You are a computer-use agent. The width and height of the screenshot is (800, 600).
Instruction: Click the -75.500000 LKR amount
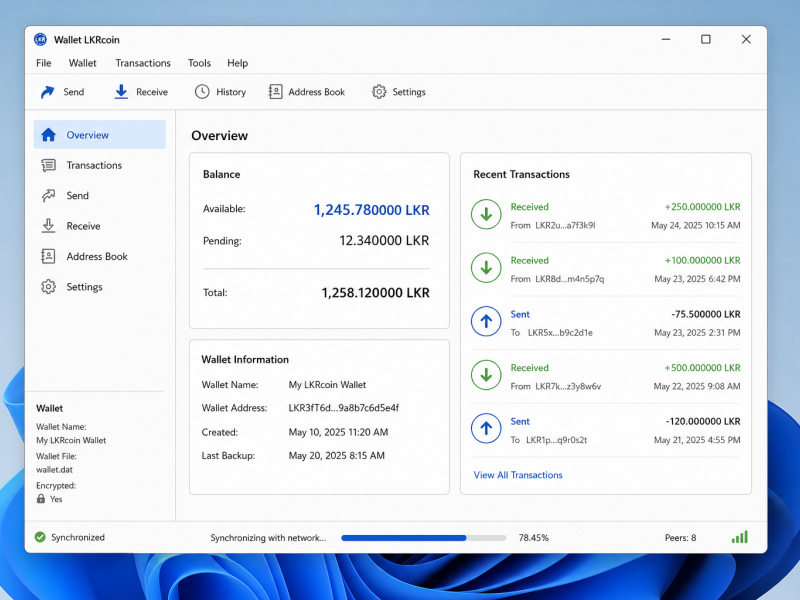point(706,314)
